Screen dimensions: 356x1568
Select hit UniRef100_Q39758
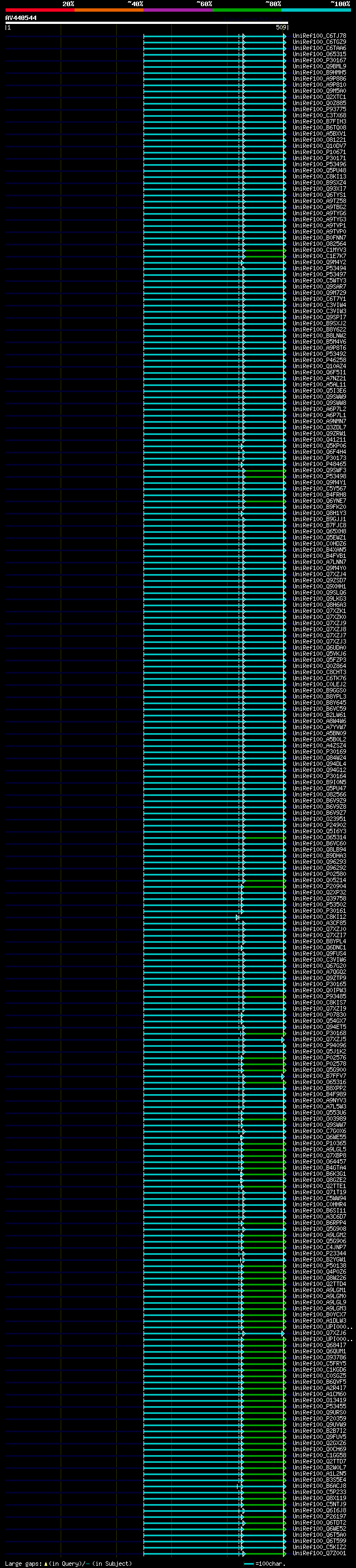(319, 898)
